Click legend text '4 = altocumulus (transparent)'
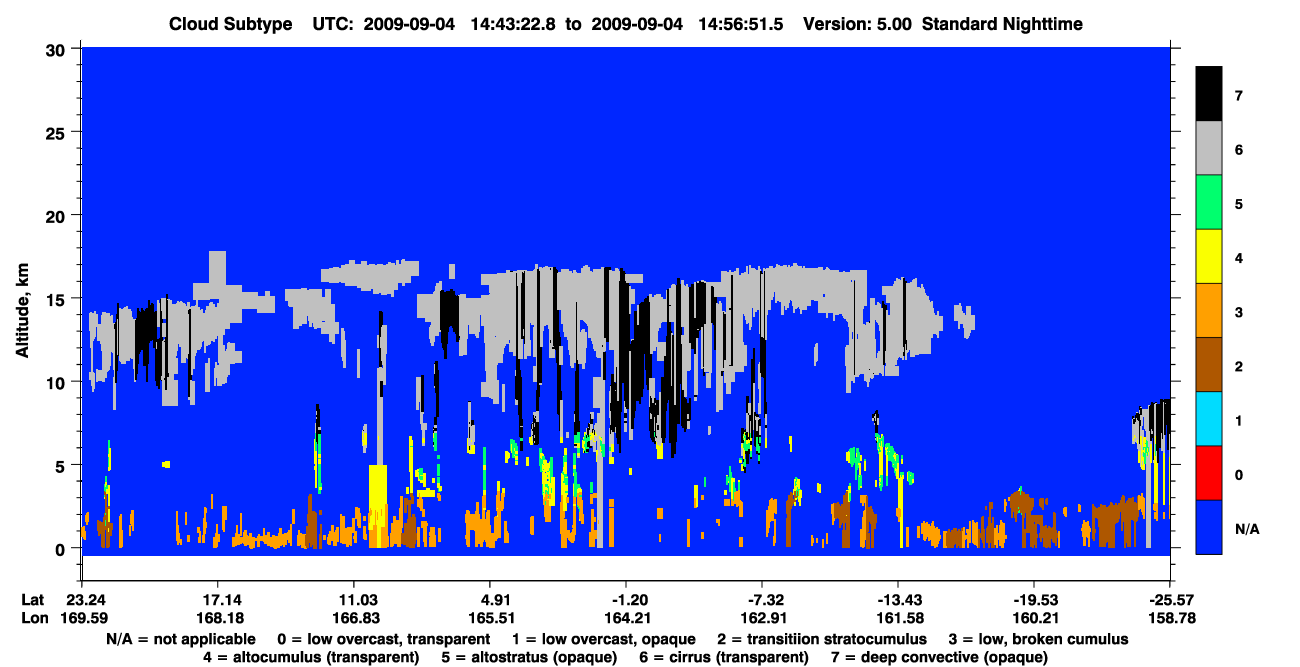This screenshot has width=1300, height=667. click(x=310, y=657)
